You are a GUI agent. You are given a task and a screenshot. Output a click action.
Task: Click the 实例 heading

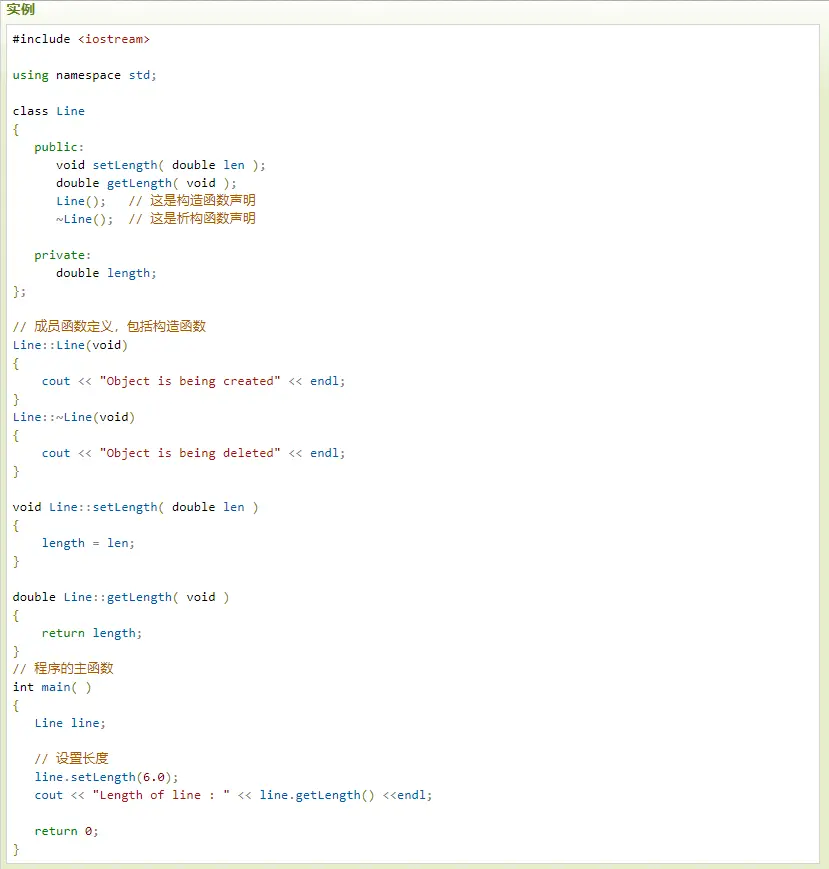(x=21, y=9)
